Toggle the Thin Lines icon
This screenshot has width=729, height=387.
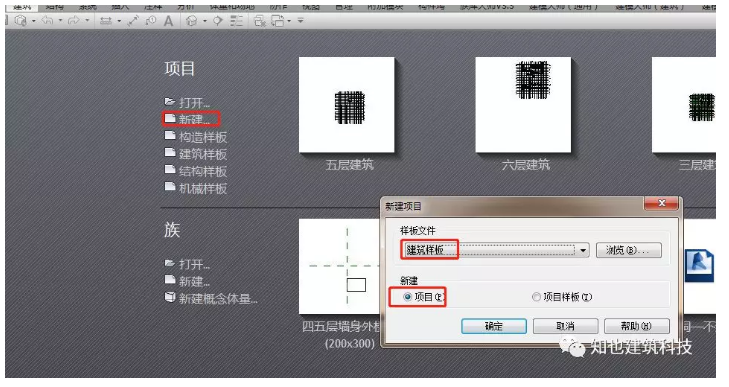point(237,21)
